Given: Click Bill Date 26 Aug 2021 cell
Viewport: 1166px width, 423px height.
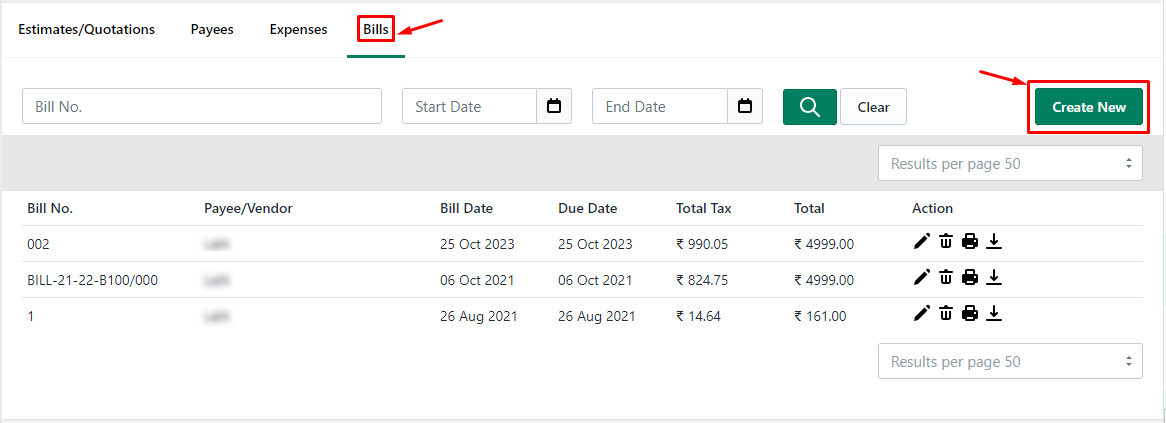Looking at the screenshot, I should click(479, 316).
